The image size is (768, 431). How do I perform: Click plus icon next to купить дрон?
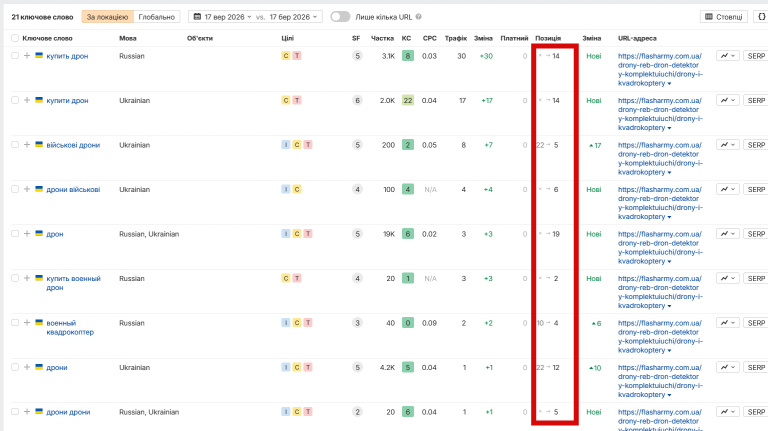pyautogui.click(x=27, y=56)
